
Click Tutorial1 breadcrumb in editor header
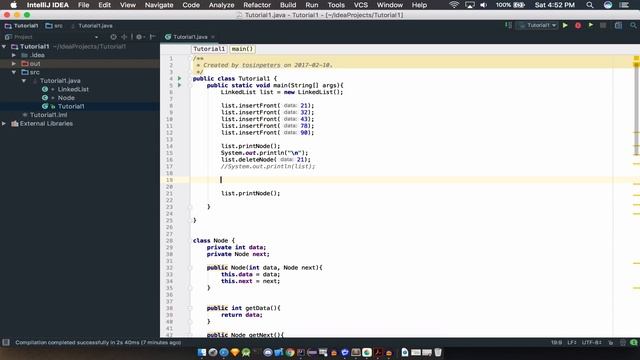coord(209,49)
